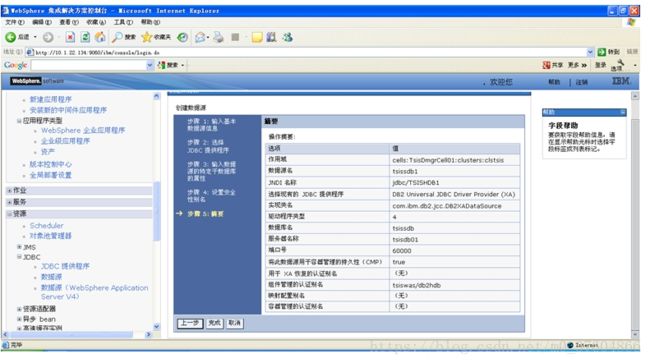650x363 pixels.
Task: Click the Mail envelope icon
Action: (200, 37)
